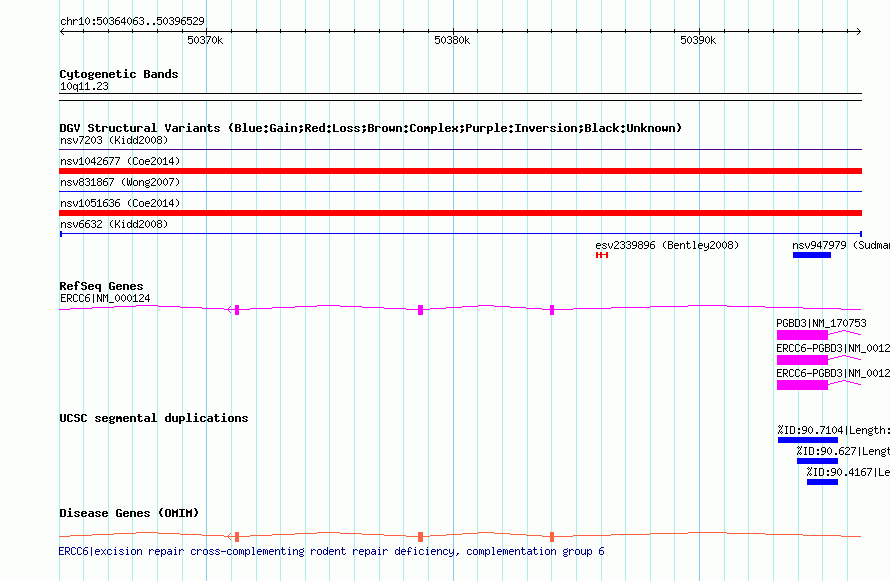Open the Disease Genes (OMIM) track title
Image resolution: width=890 pixels, height=581 pixels.
(129, 513)
